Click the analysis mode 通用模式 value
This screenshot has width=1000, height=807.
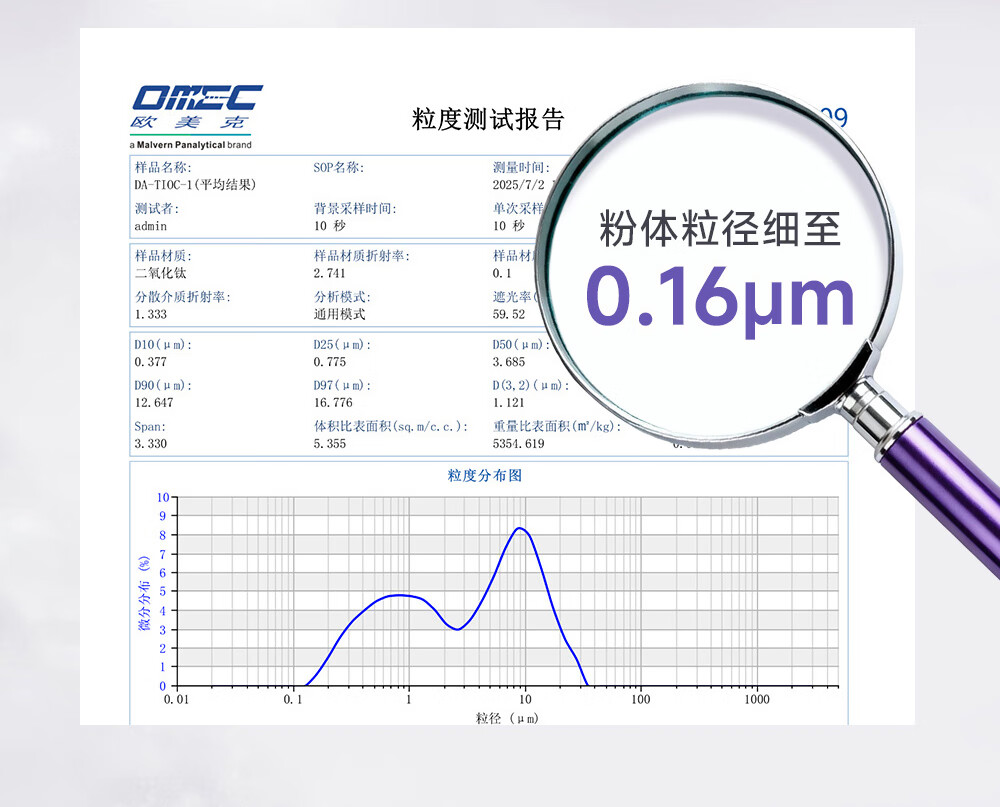click(x=339, y=314)
